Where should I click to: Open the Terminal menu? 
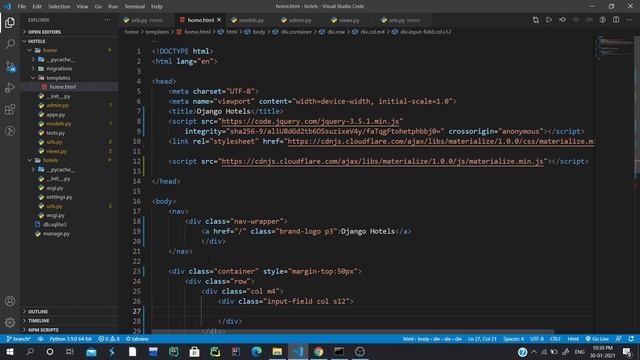[134, 7]
